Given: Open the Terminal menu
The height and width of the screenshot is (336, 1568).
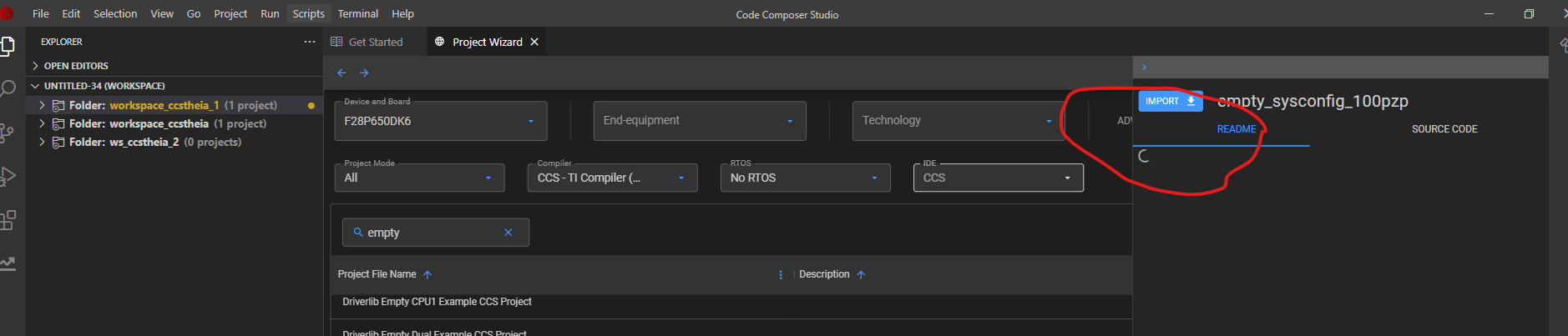Looking at the screenshot, I should click(358, 13).
